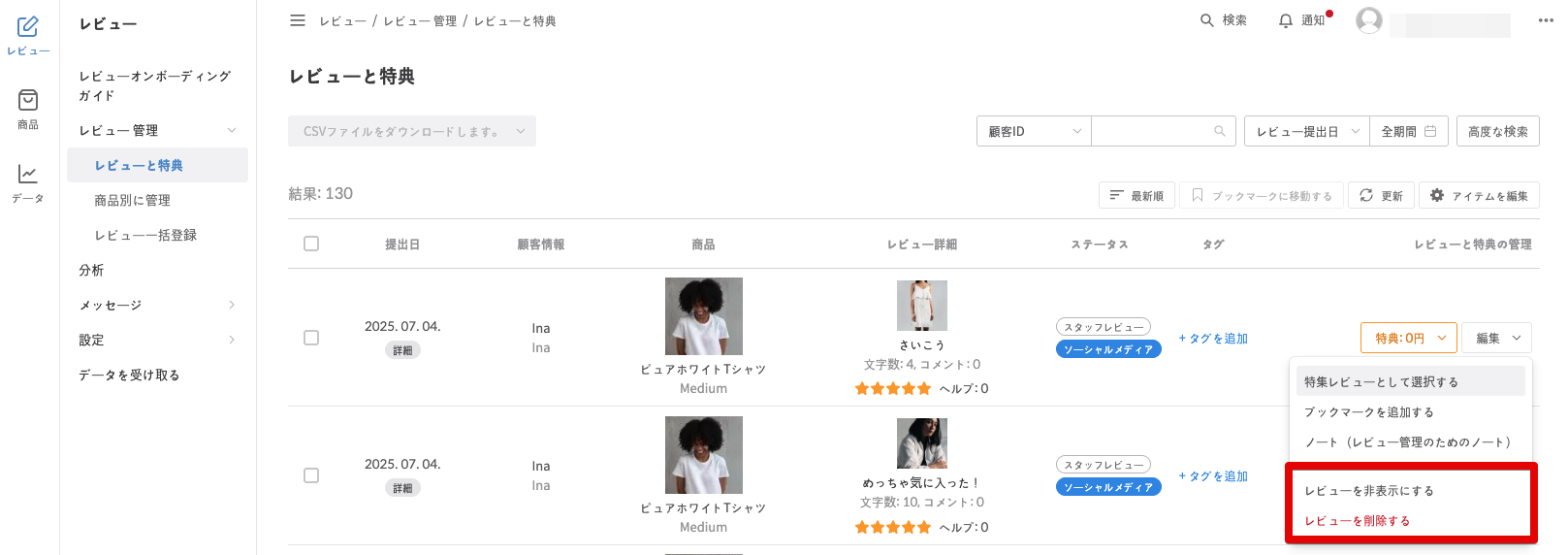Screen dimensions: 1568x555
Task: Click 高度な検索 button
Action: click(x=1497, y=131)
